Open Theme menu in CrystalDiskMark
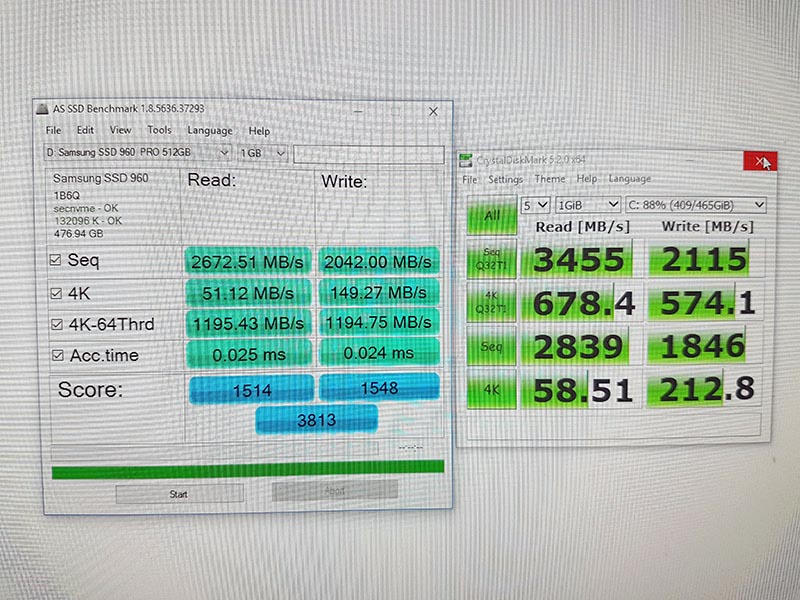 click(550, 179)
